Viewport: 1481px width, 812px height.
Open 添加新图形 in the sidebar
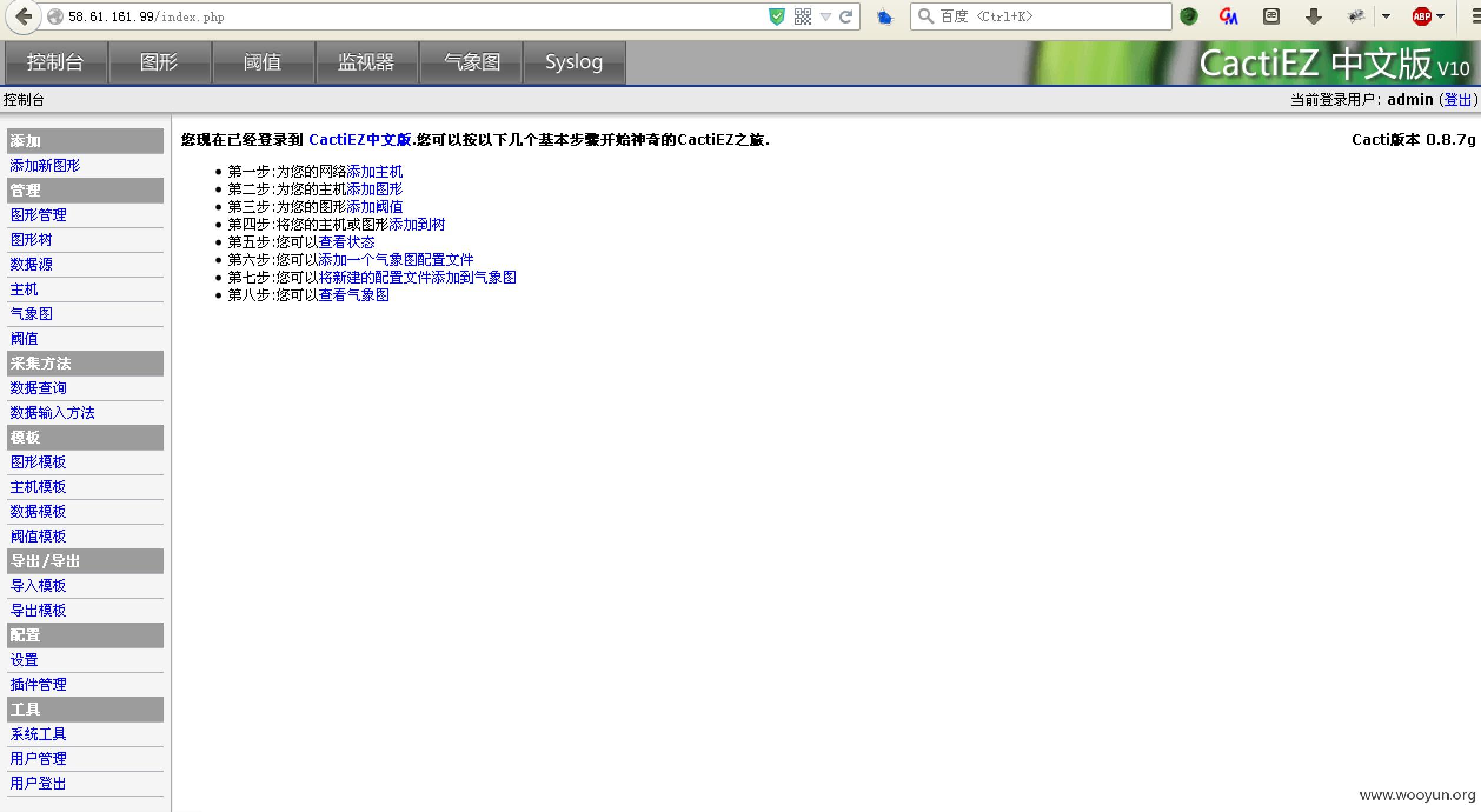pyautogui.click(x=45, y=165)
